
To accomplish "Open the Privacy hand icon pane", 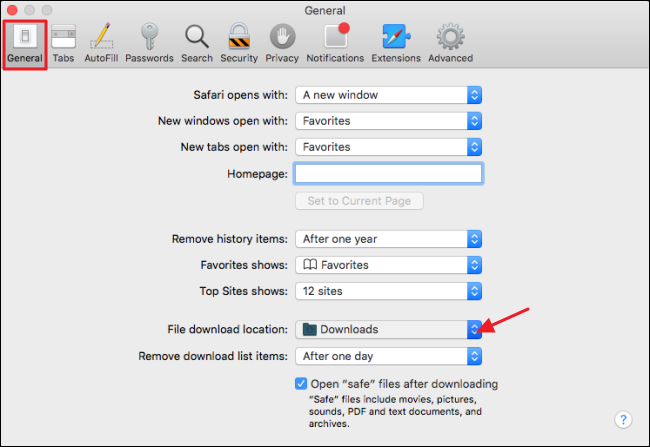I will (282, 44).
